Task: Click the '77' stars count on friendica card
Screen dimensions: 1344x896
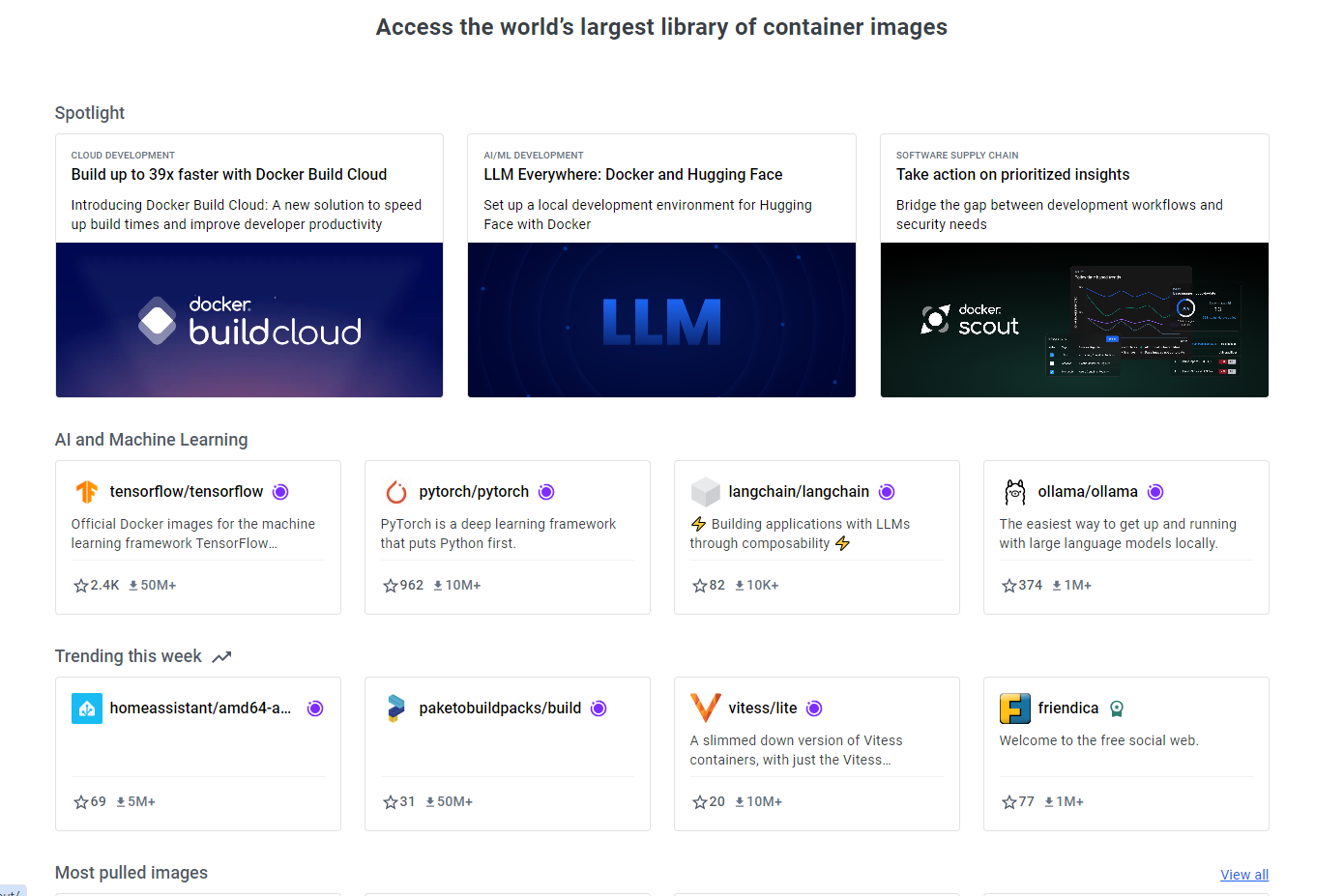Action: tap(1027, 802)
